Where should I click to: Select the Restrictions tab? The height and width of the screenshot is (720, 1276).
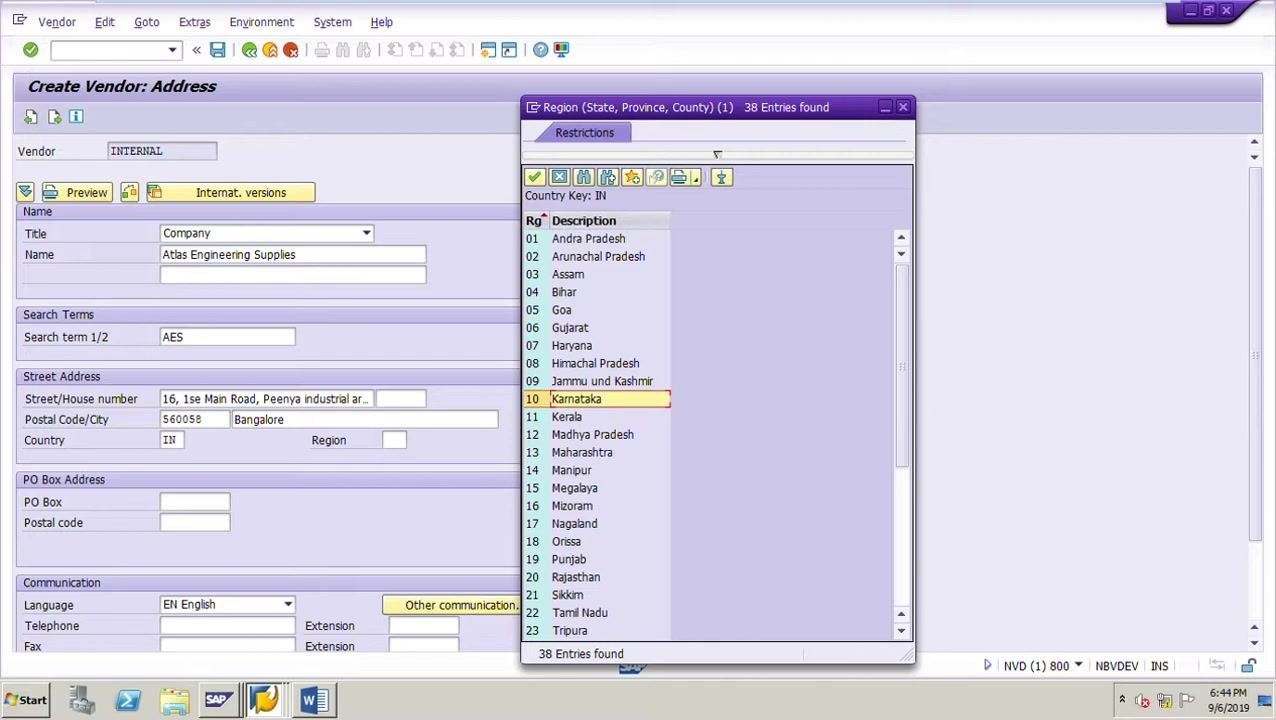pyautogui.click(x=584, y=132)
